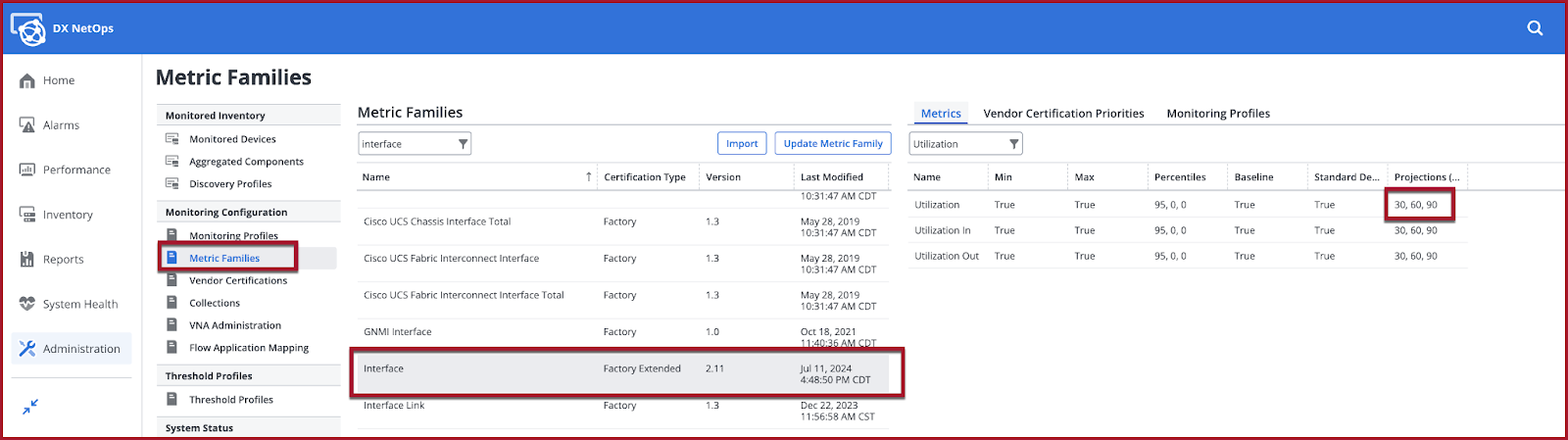
Task: Sort by Last Modified column header
Action: pos(832,177)
